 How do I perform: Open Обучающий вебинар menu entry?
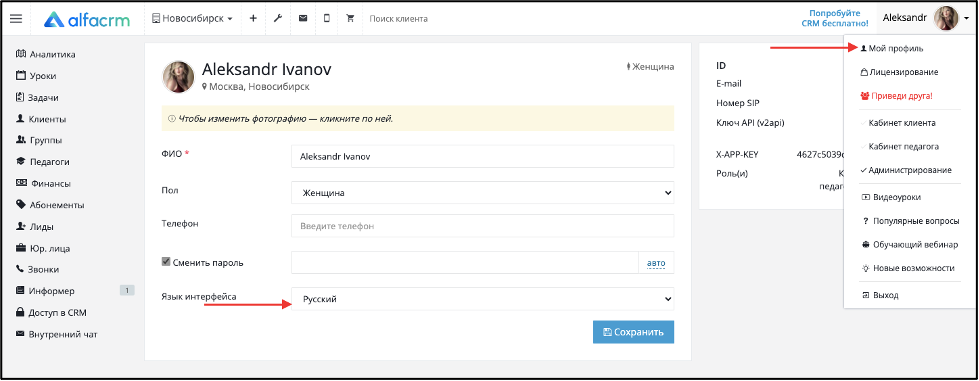pyautogui.click(x=910, y=244)
